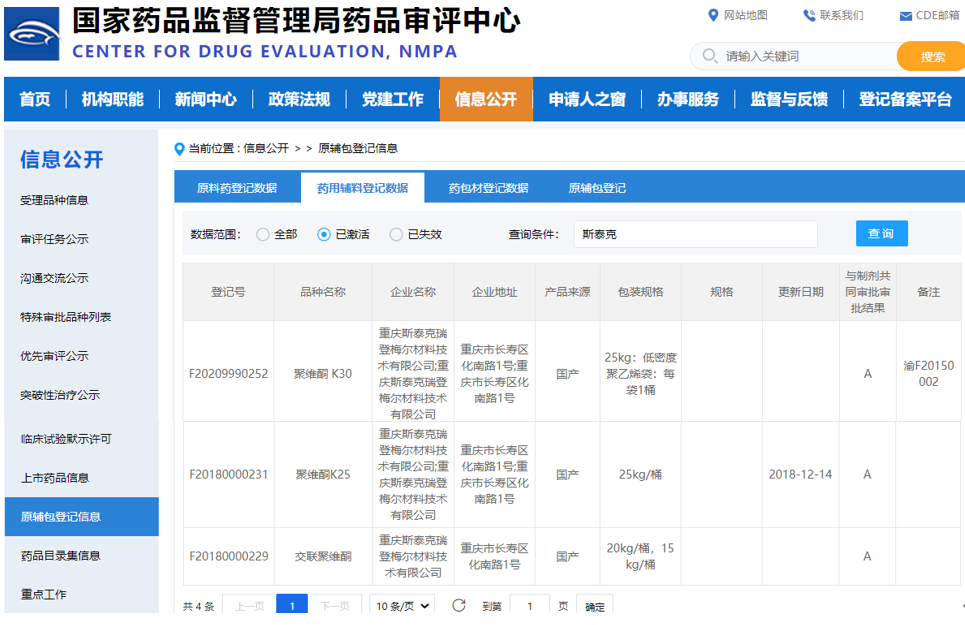965x625 pixels.
Task: Click the 网站地图 link
Action: click(745, 15)
